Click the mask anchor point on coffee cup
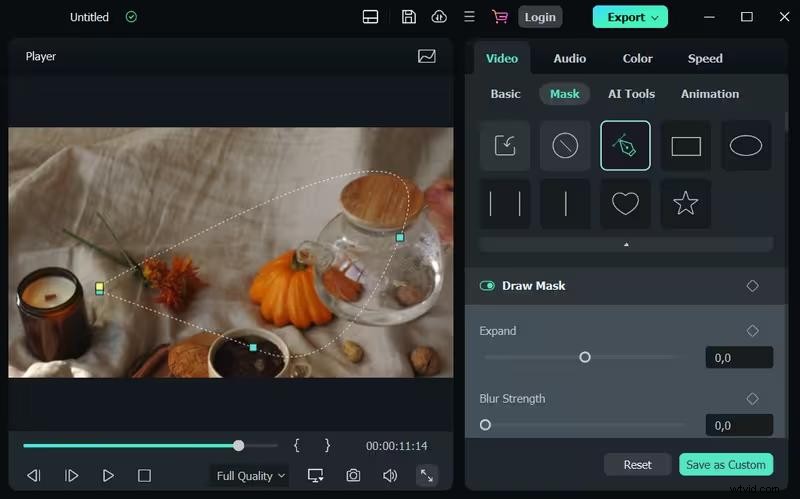The image size is (800, 499). pyautogui.click(x=253, y=347)
